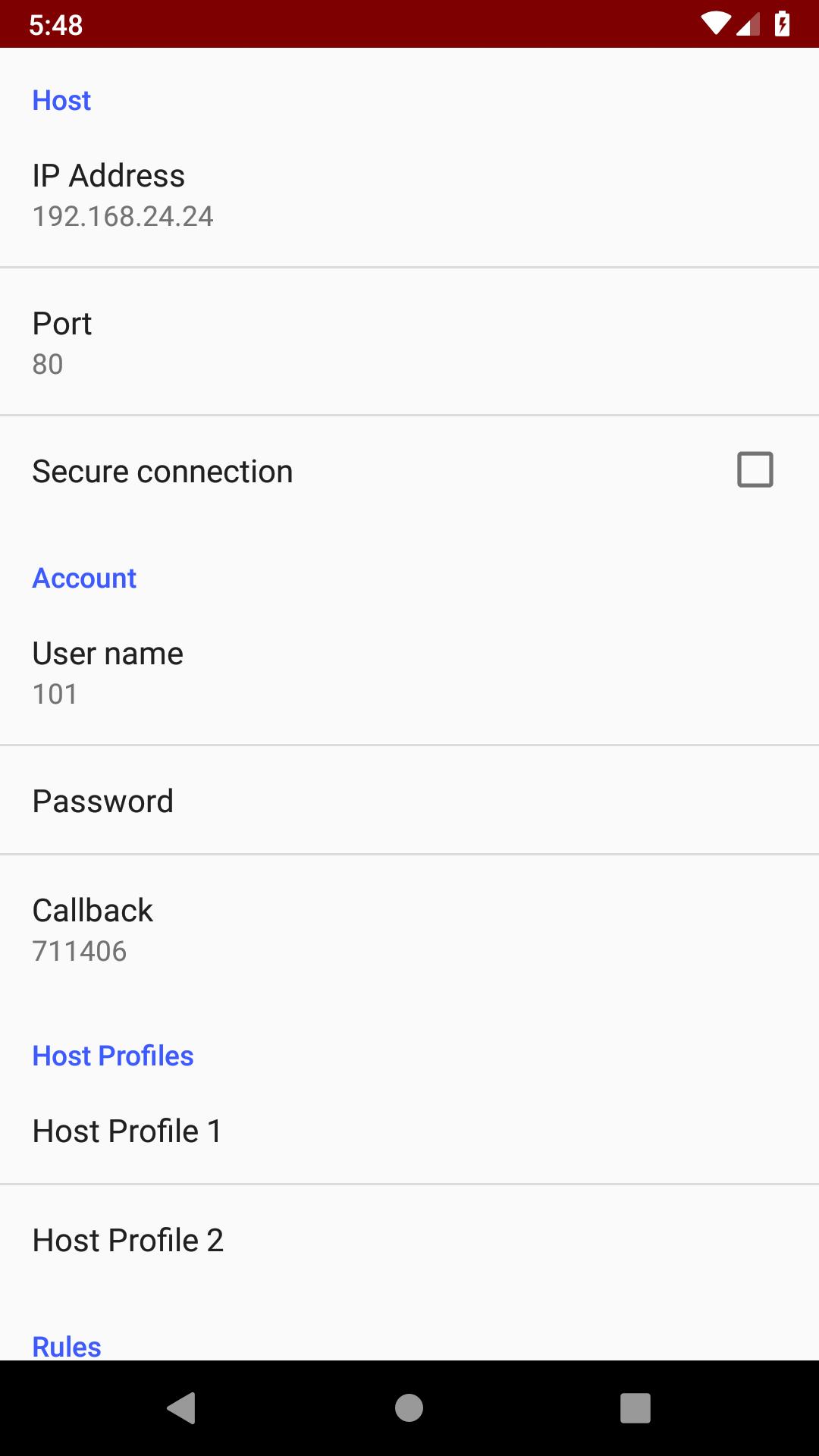Screen dimensions: 819x1456
Task: Tap the Wi-Fi status icon
Action: (x=715, y=24)
